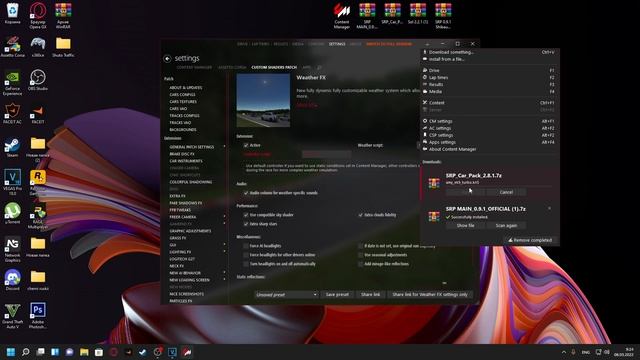Select Tracks VAO in sidebar
Viewport: 640px width, 360px height.
click(x=180, y=122)
